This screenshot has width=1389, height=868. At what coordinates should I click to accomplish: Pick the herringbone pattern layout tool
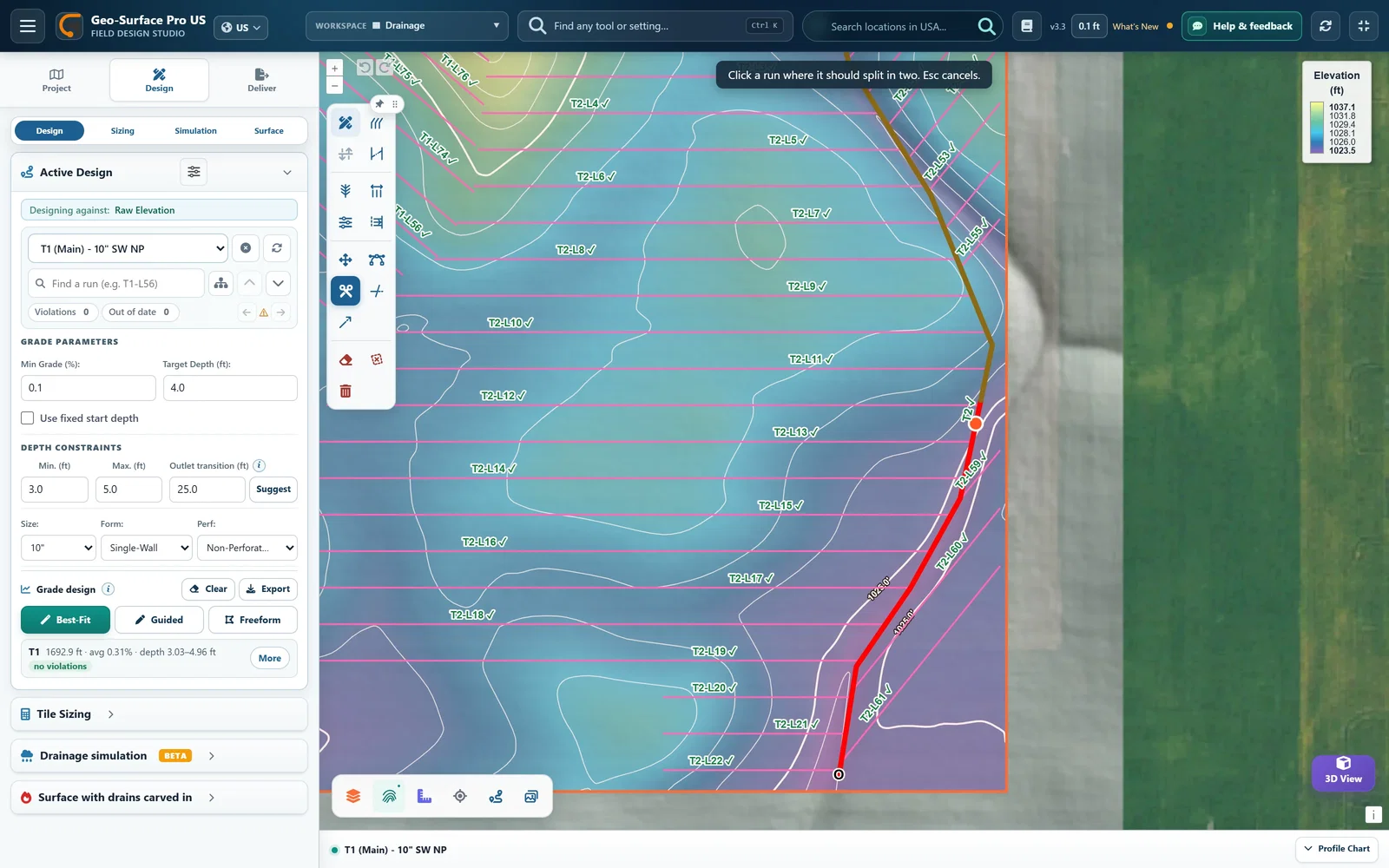tap(346, 191)
